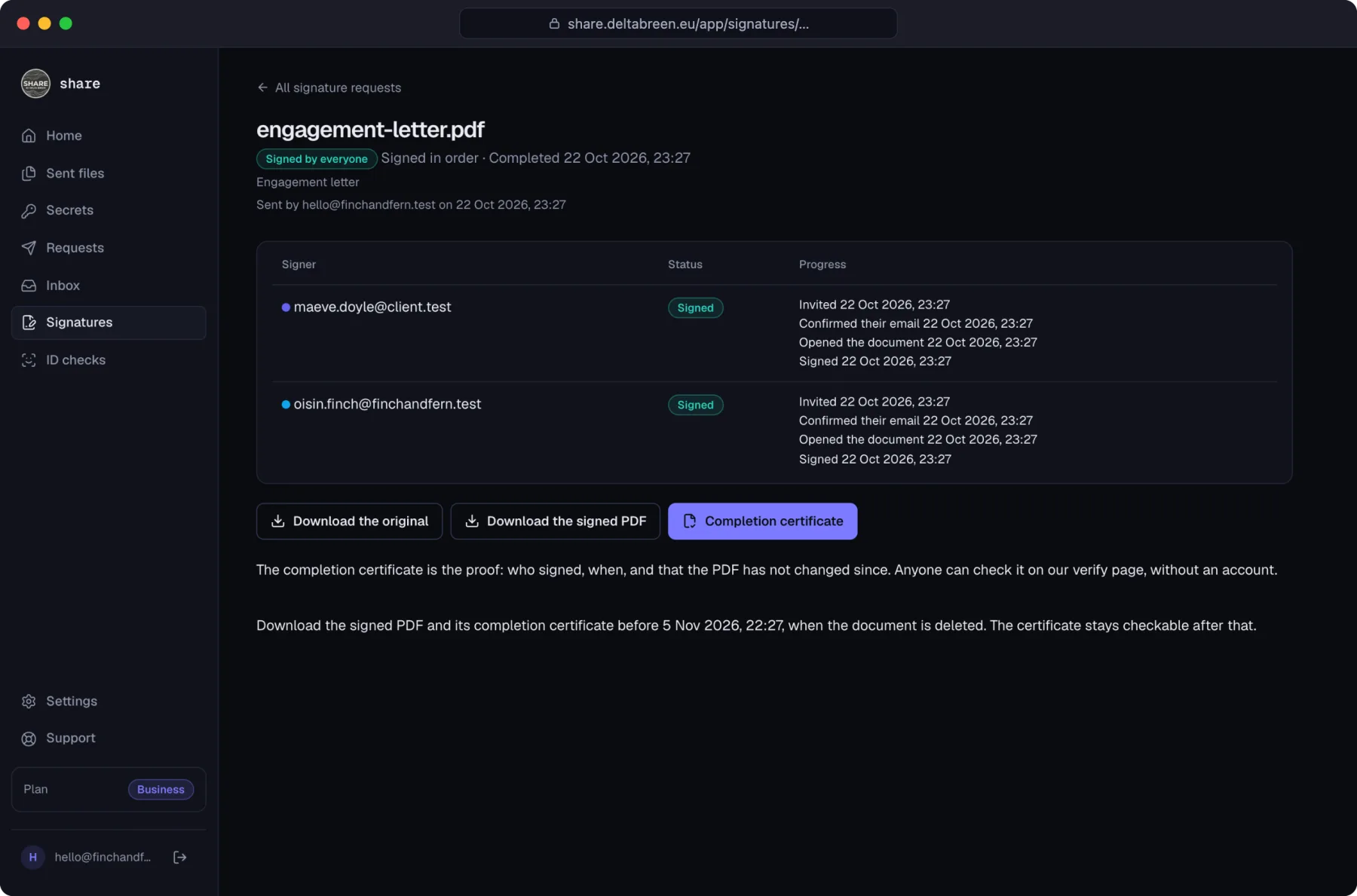Screen dimensions: 1357x896
Task: Download the original document
Action: [349, 521]
